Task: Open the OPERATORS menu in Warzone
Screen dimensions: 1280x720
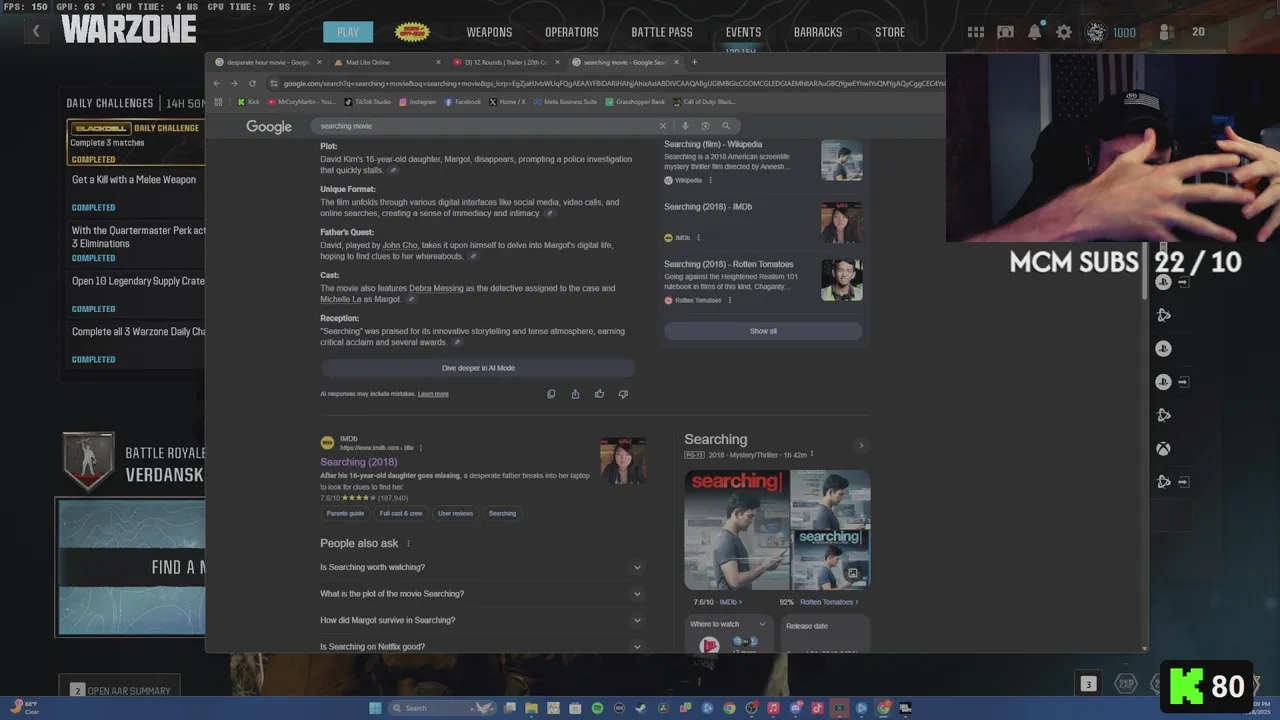Action: pos(572,32)
